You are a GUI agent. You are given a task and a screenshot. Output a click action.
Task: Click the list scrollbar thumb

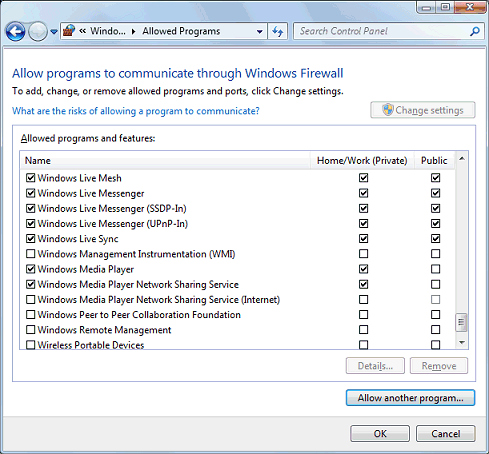coord(461,322)
